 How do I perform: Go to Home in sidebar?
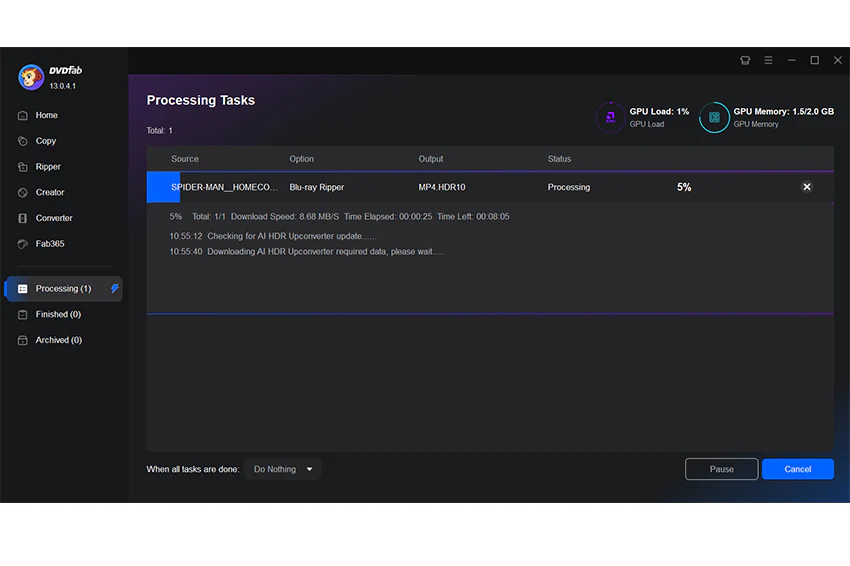(47, 115)
